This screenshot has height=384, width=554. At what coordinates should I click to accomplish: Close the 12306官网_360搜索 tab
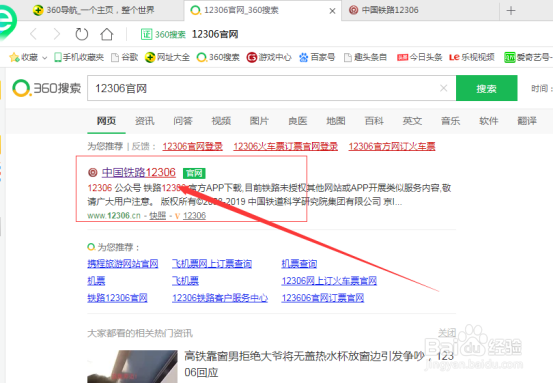pyautogui.click(x=332, y=11)
